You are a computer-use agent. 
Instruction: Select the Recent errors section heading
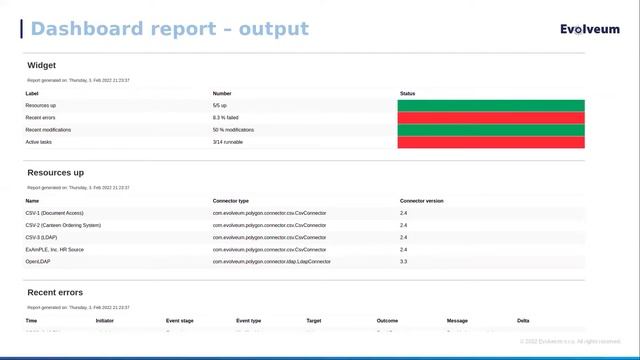[x=55, y=292]
